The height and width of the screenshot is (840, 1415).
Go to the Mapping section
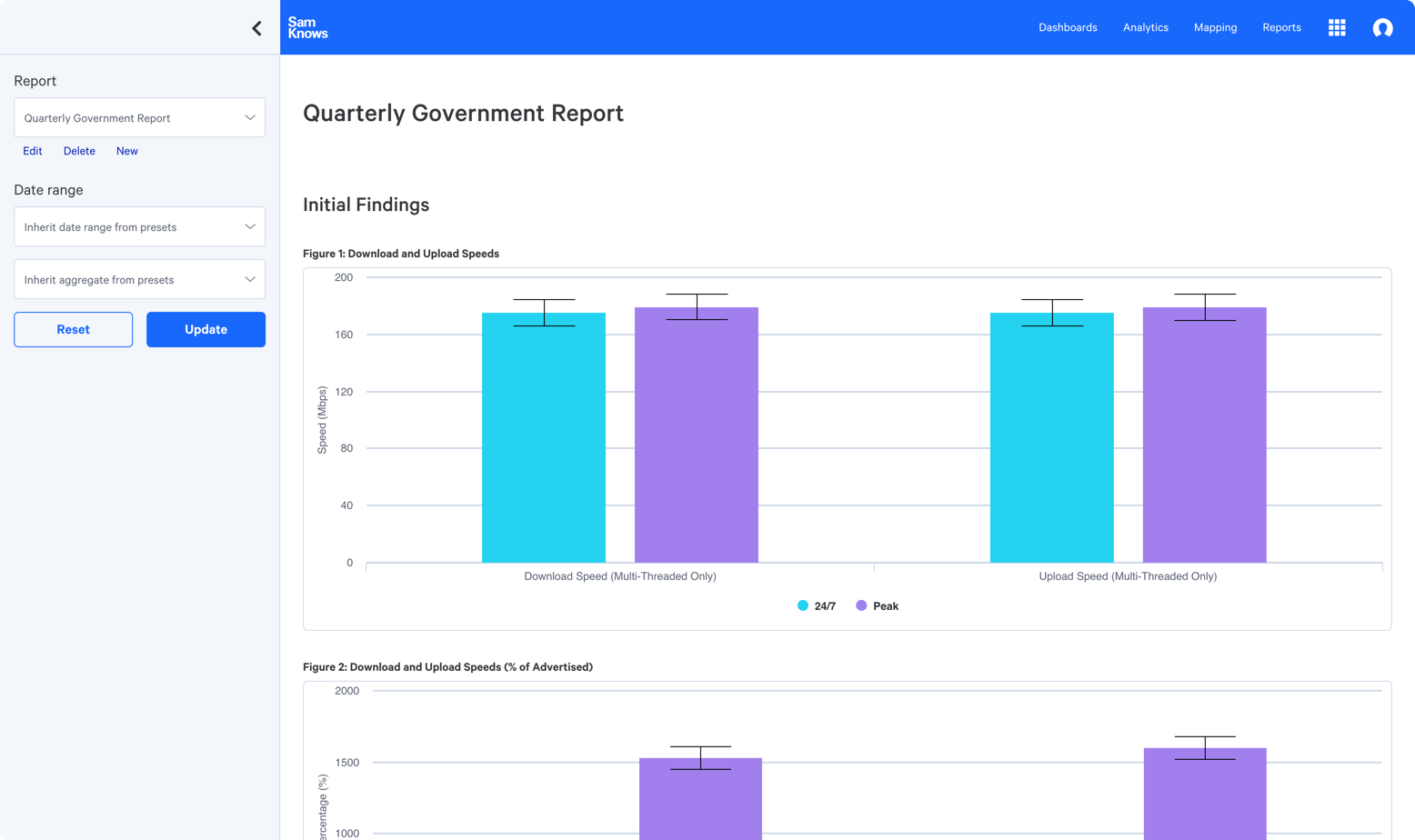1215,27
